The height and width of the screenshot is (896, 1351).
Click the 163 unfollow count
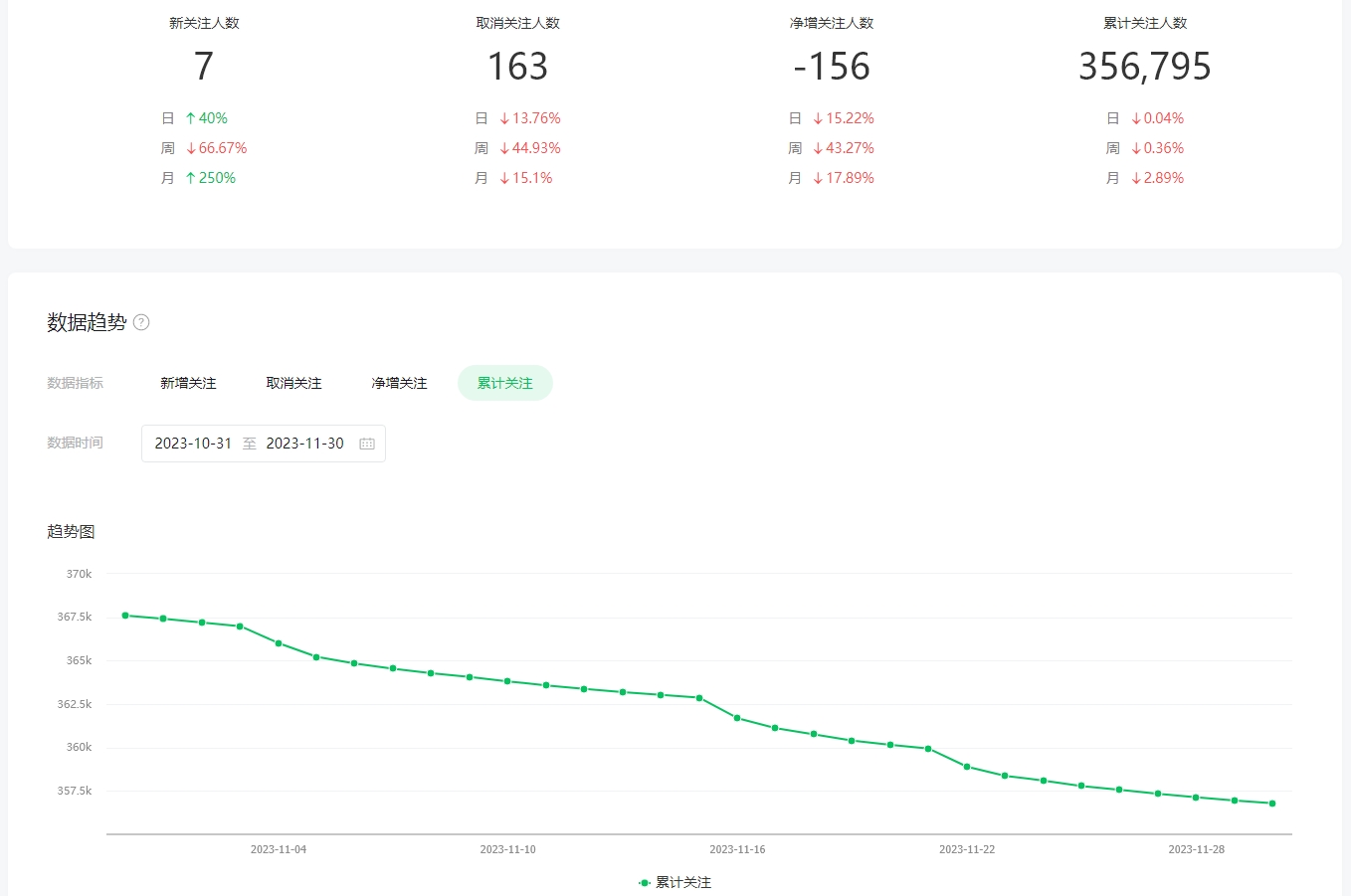point(517,67)
